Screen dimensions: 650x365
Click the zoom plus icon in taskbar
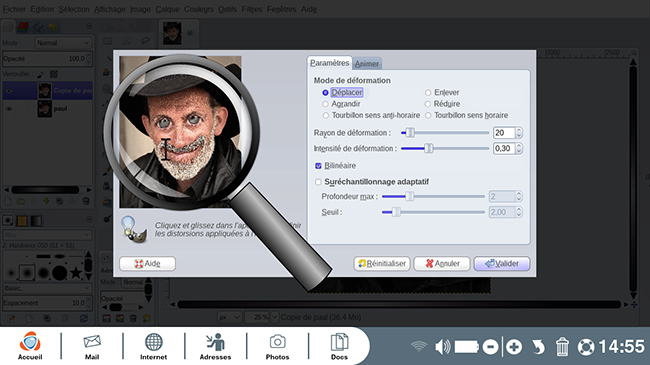514,347
